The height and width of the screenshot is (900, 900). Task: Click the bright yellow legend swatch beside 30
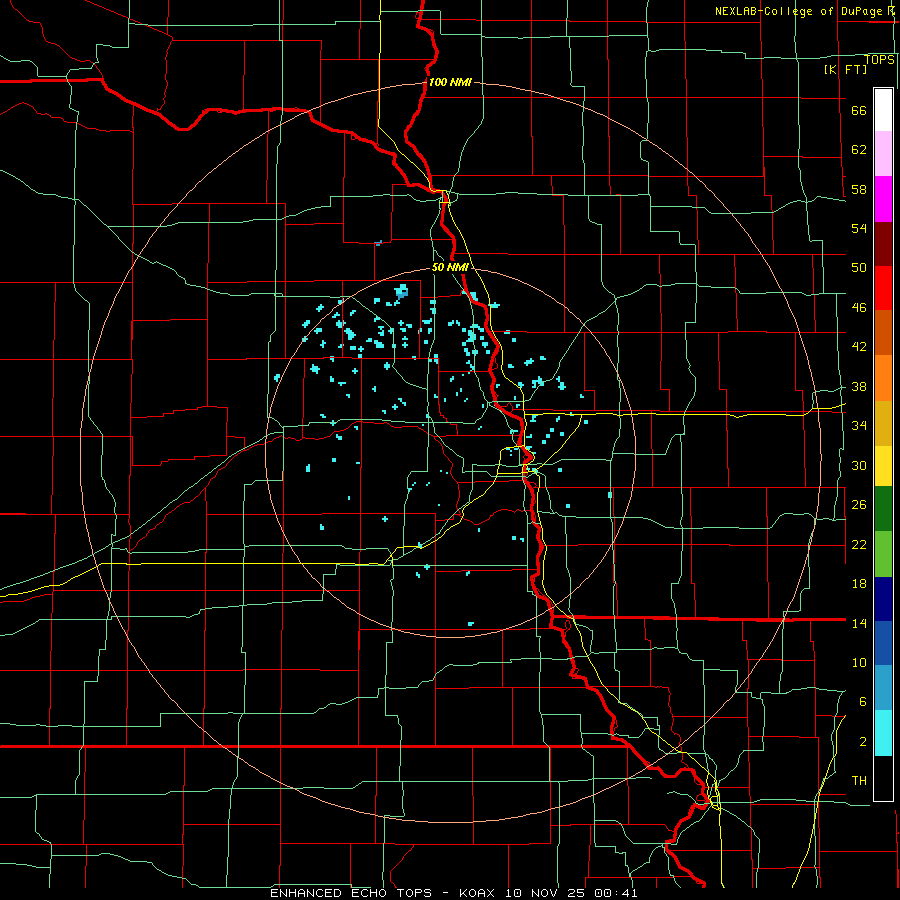pyautogui.click(x=883, y=466)
